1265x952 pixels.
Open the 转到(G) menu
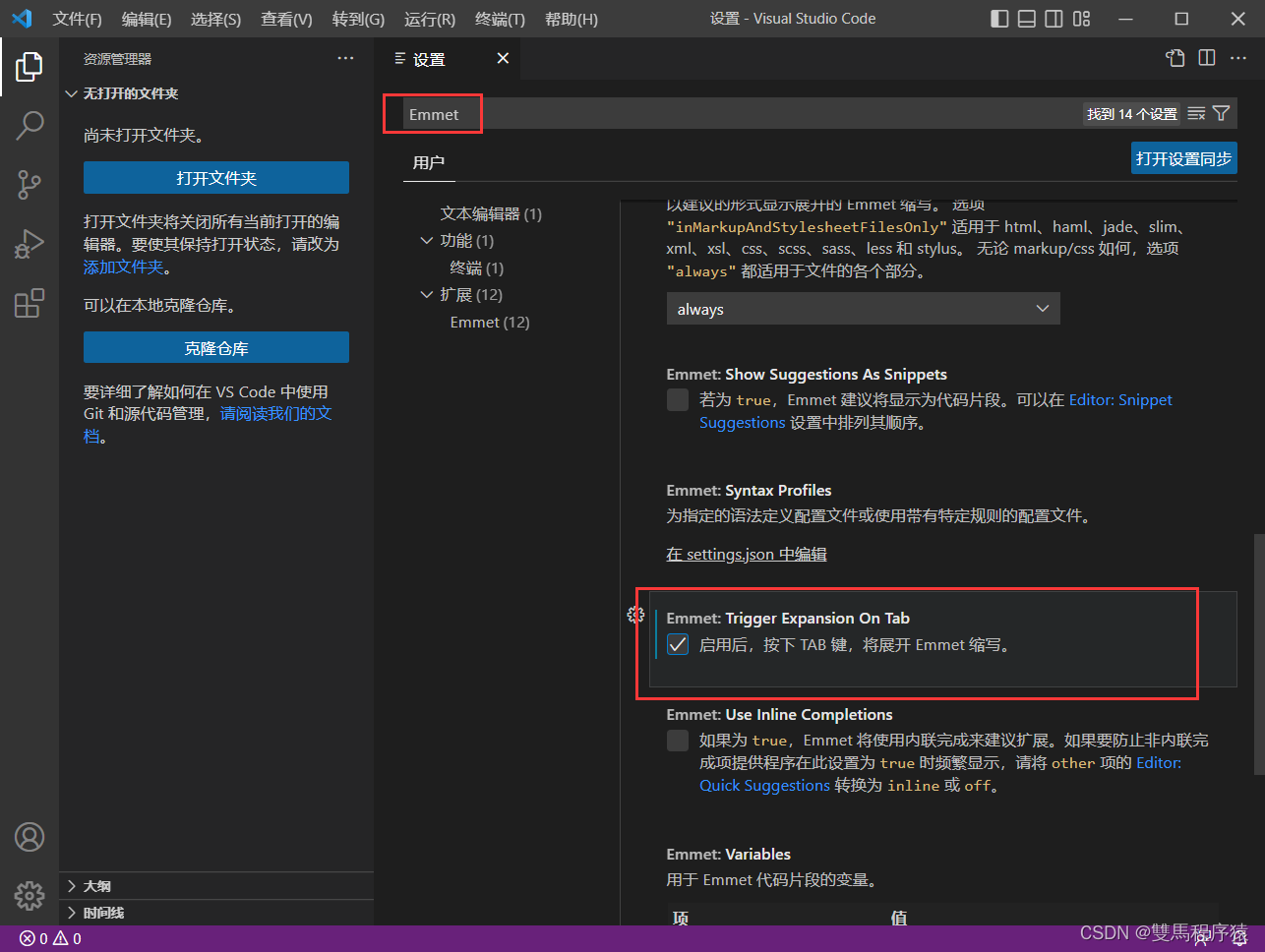(x=358, y=19)
